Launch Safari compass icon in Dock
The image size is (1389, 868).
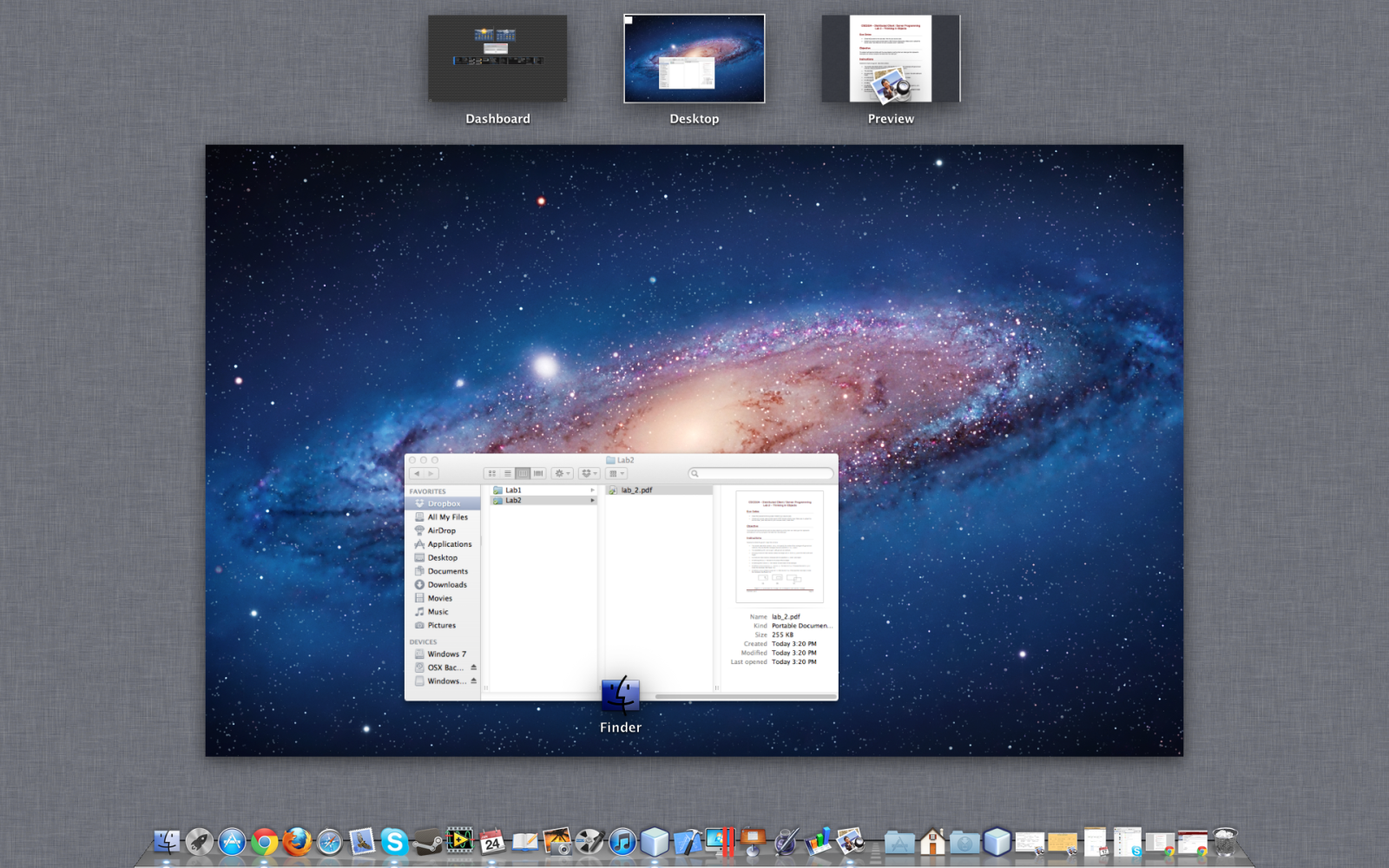pyautogui.click(x=330, y=841)
